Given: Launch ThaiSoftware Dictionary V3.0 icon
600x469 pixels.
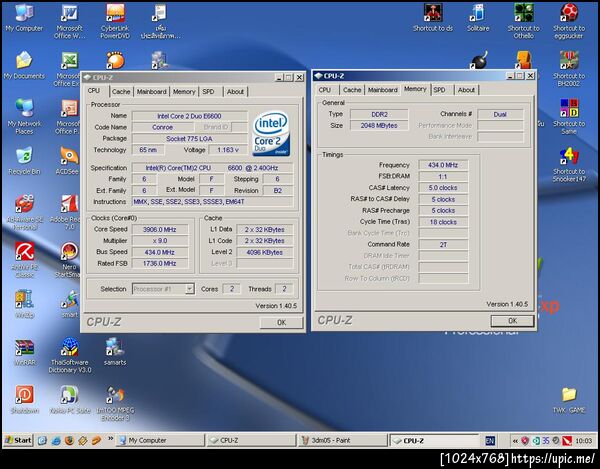Looking at the screenshot, I should point(70,348).
